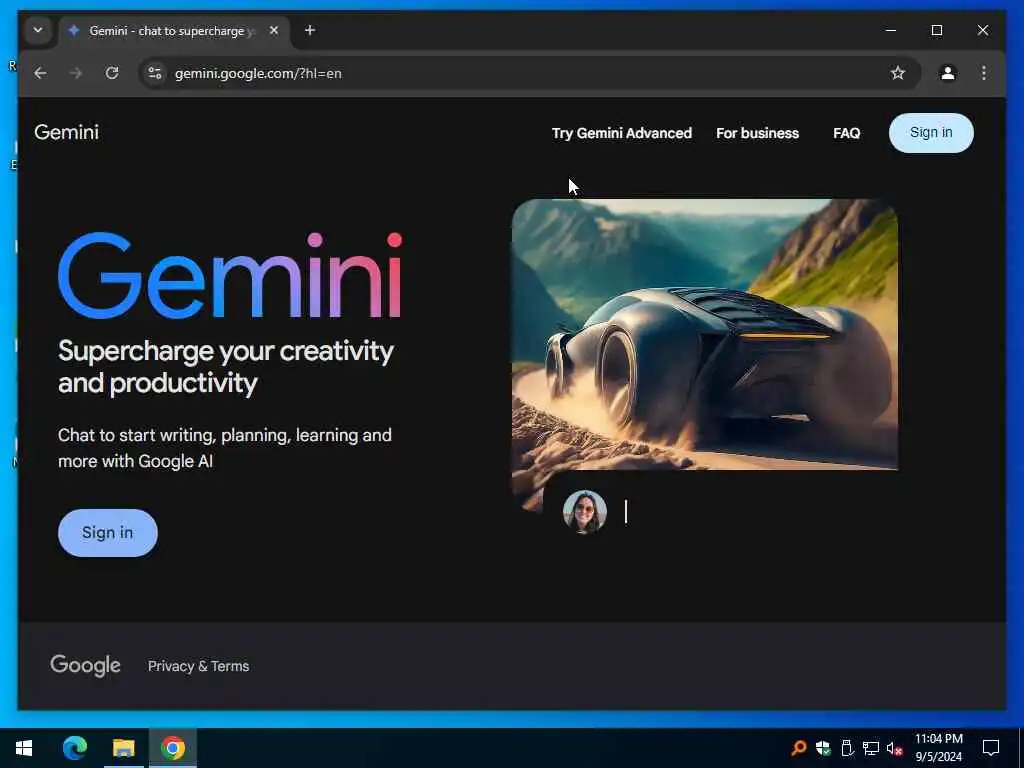Click the Gemini logo in header
The height and width of the screenshot is (768, 1024).
(x=67, y=133)
